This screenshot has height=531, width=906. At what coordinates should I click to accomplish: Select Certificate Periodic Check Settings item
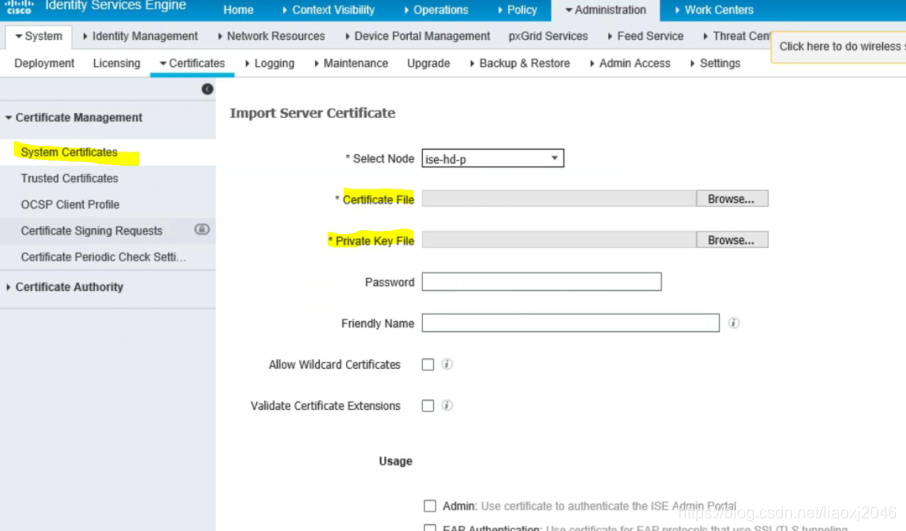tap(103, 257)
